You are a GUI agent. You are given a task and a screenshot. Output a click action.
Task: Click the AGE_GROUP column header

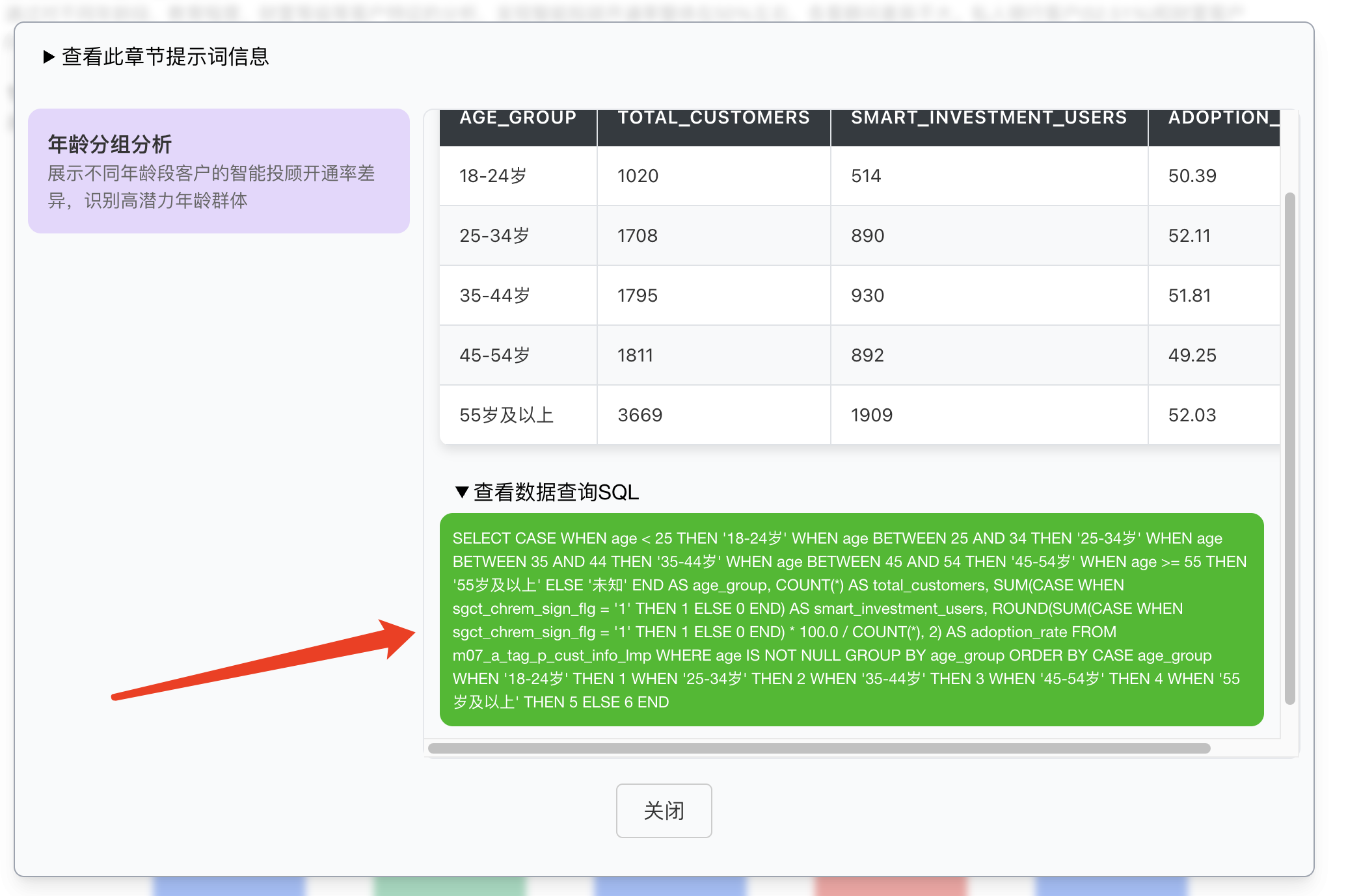(517, 118)
